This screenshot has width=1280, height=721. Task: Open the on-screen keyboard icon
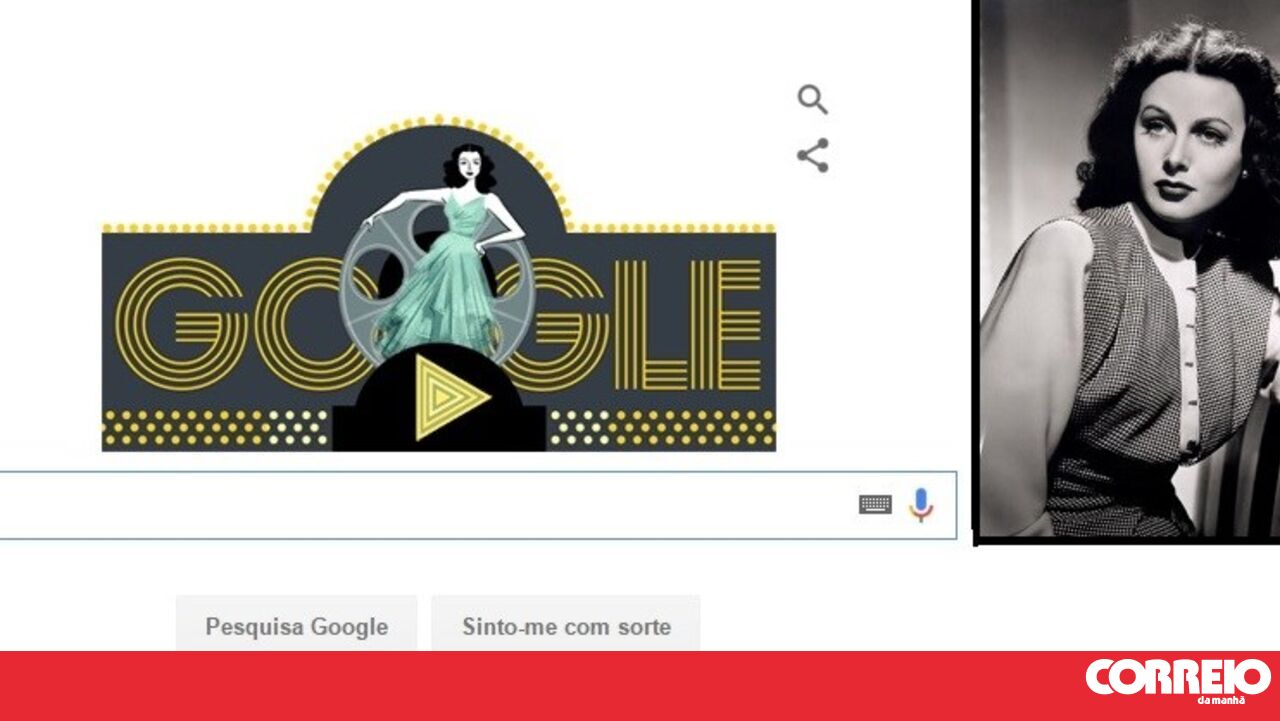click(875, 505)
